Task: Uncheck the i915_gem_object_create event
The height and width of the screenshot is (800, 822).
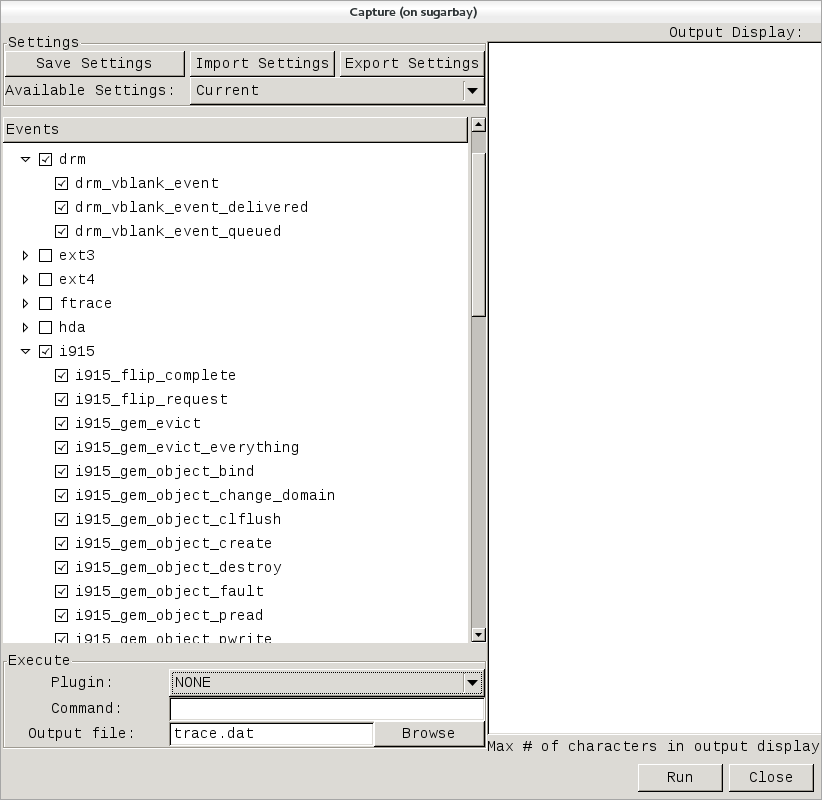Action: click(x=61, y=543)
